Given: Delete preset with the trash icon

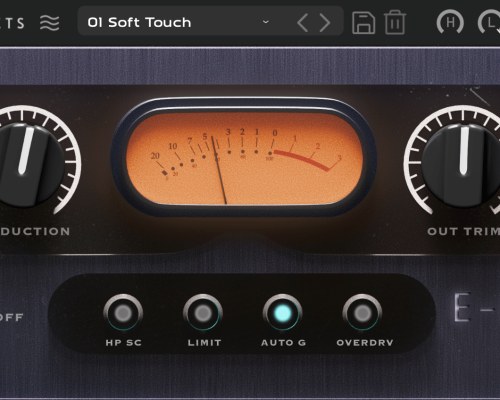Looking at the screenshot, I should coord(395,22).
